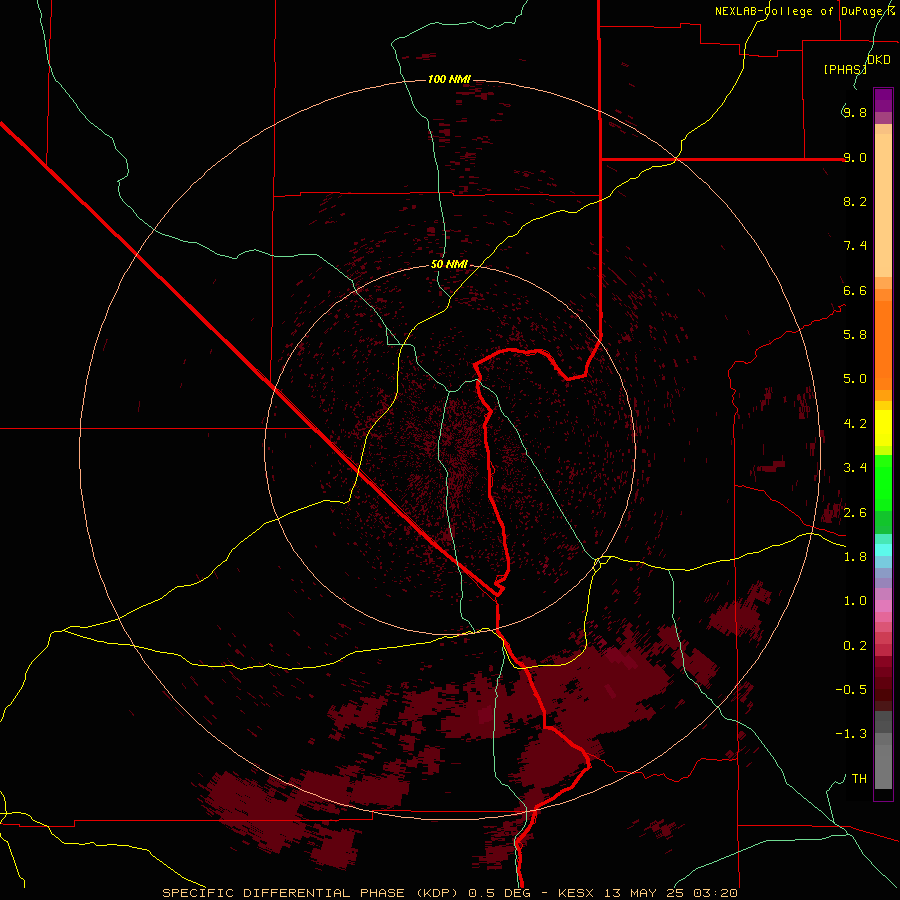Click the 5.8 value on the color scale
The width and height of the screenshot is (900, 900).
pyautogui.click(x=855, y=335)
